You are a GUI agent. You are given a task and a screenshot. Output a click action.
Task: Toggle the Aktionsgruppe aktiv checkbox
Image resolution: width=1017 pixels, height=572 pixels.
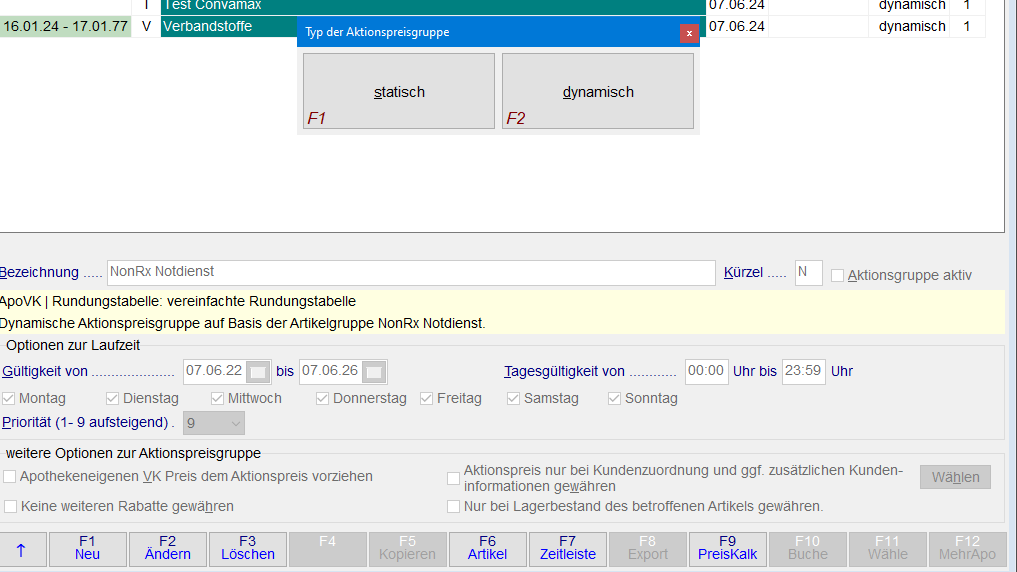838,276
